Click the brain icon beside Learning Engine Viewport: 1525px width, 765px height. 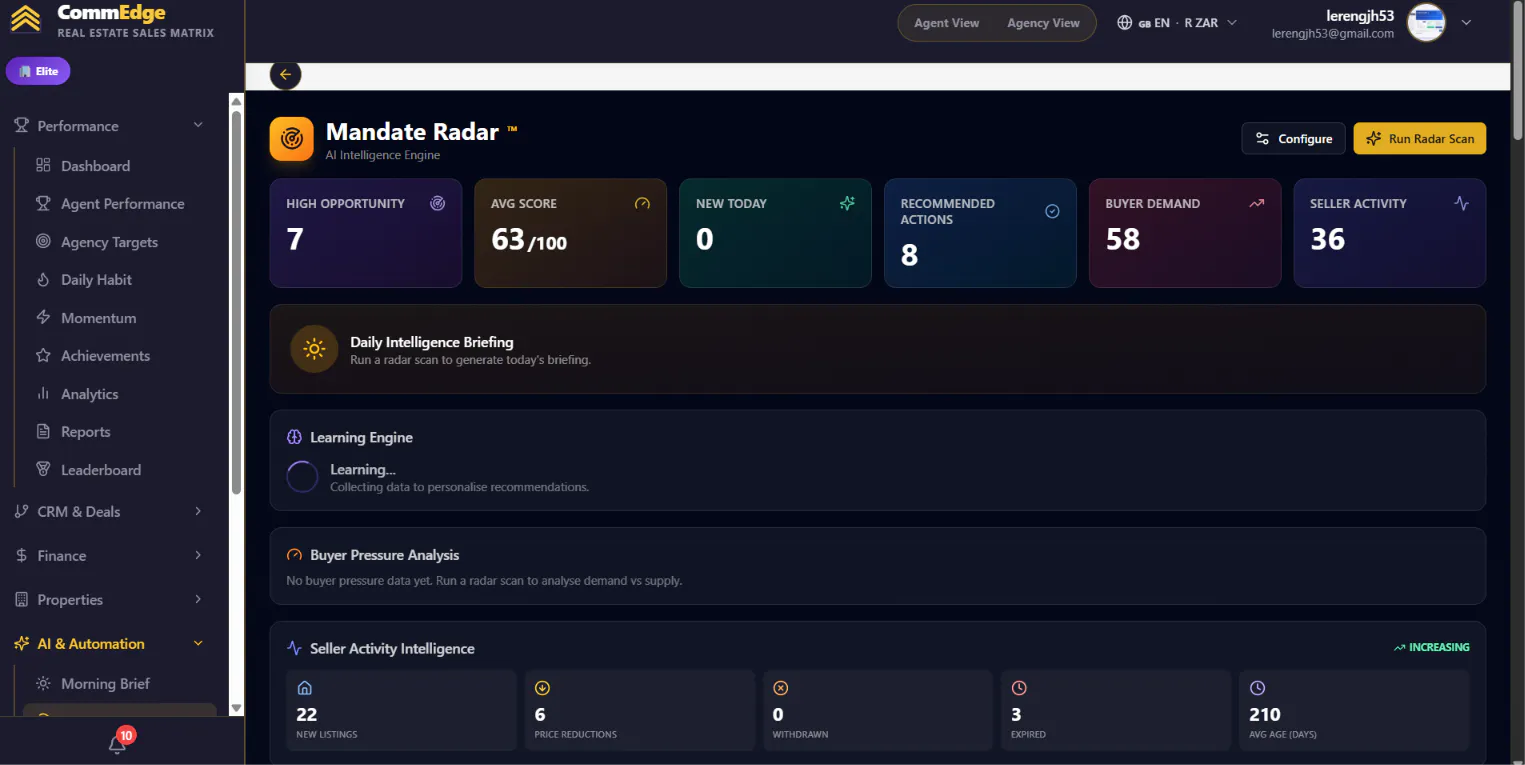click(x=294, y=437)
